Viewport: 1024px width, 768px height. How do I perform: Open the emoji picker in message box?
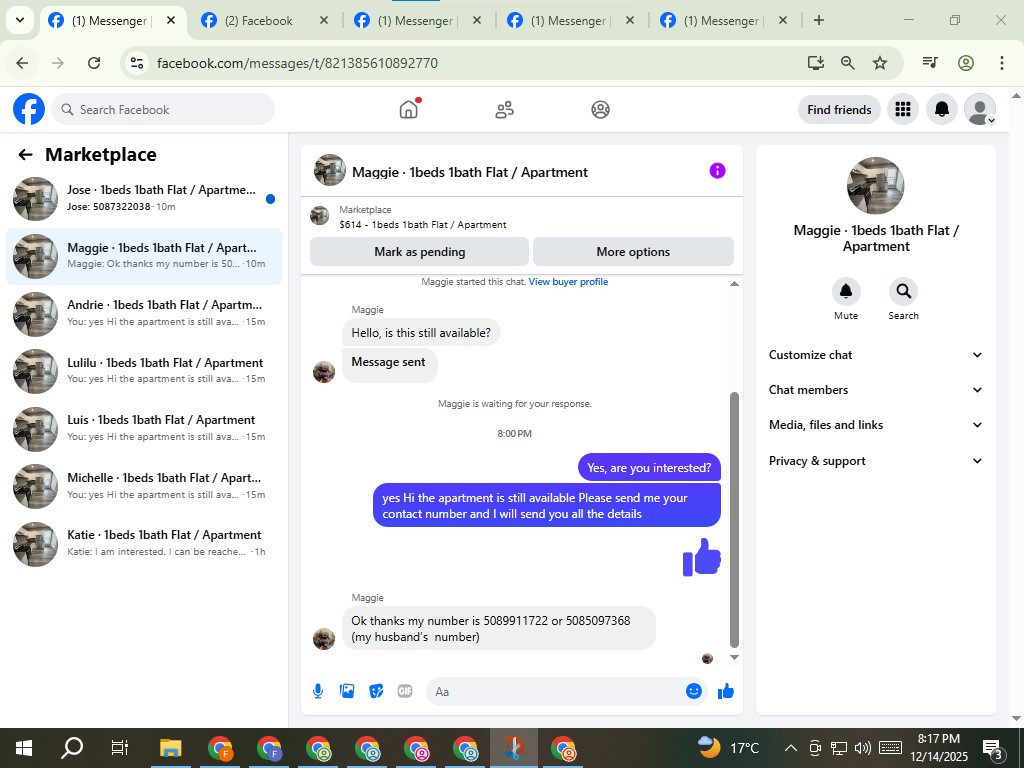[x=694, y=691]
